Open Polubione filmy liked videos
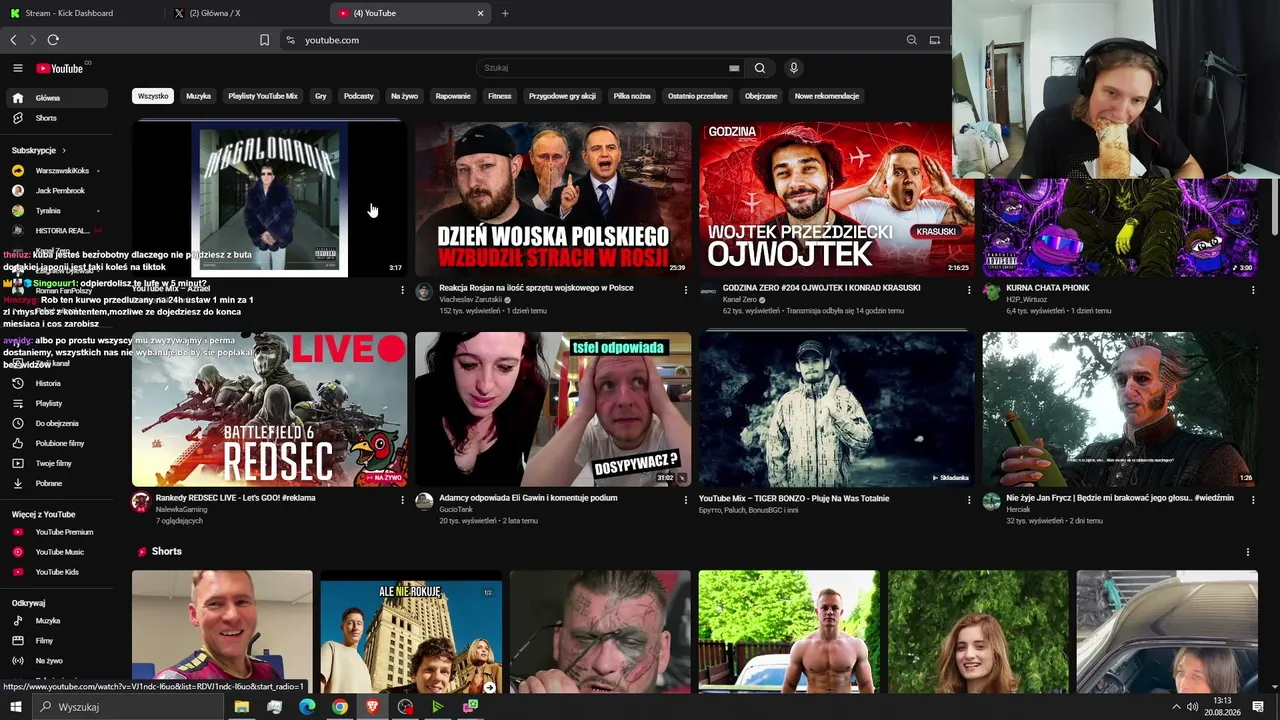1280x720 pixels. pos(57,443)
